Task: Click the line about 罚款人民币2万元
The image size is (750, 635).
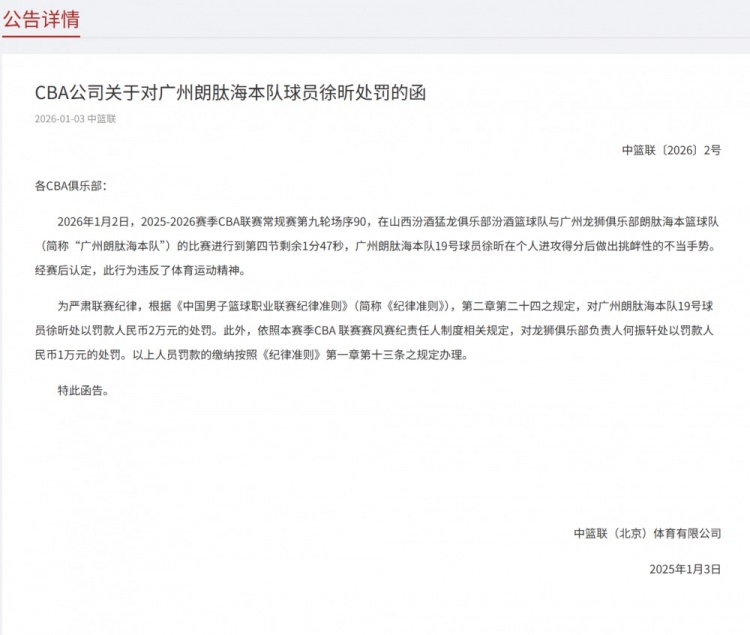Action: (374, 330)
